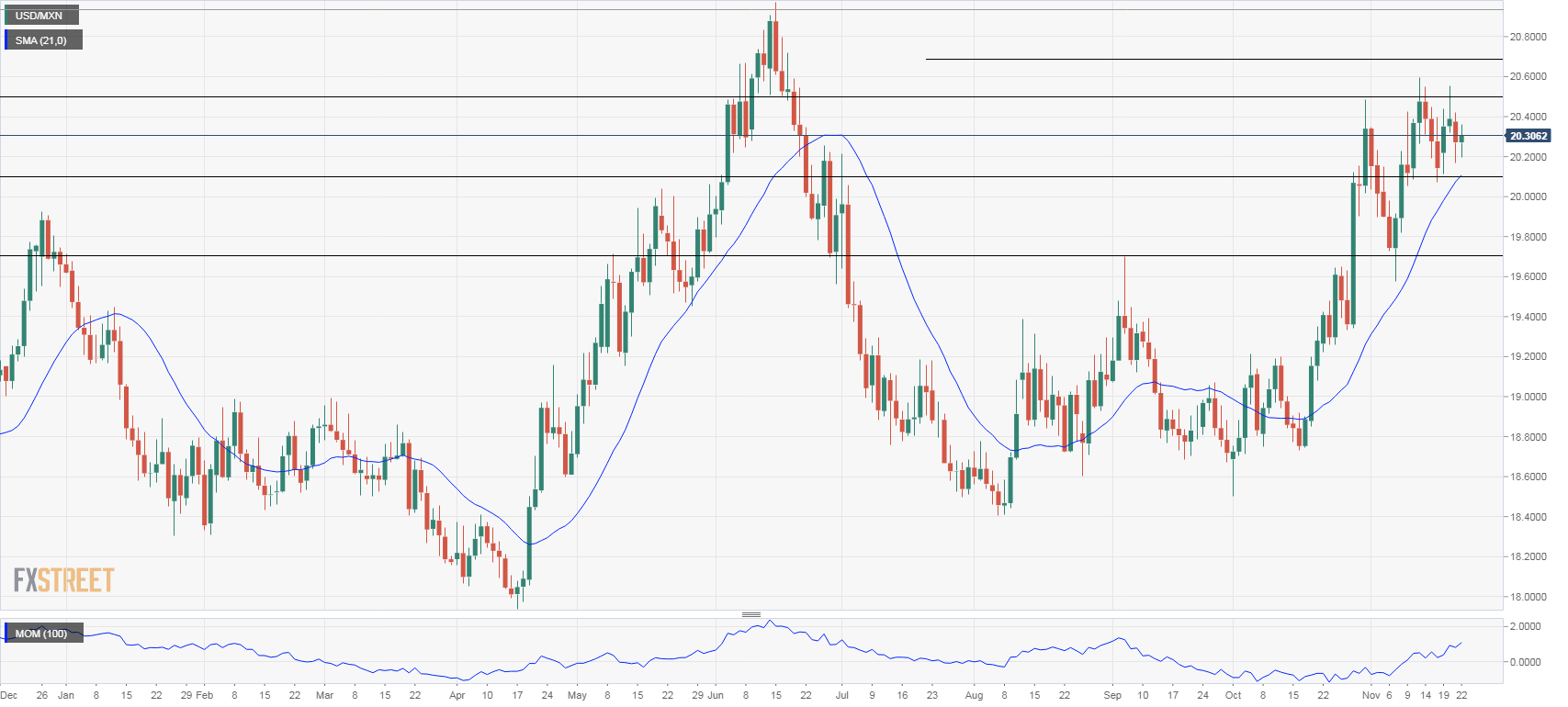The image size is (1568, 707).
Task: Click the Jul label on time axis
Action: point(841,695)
